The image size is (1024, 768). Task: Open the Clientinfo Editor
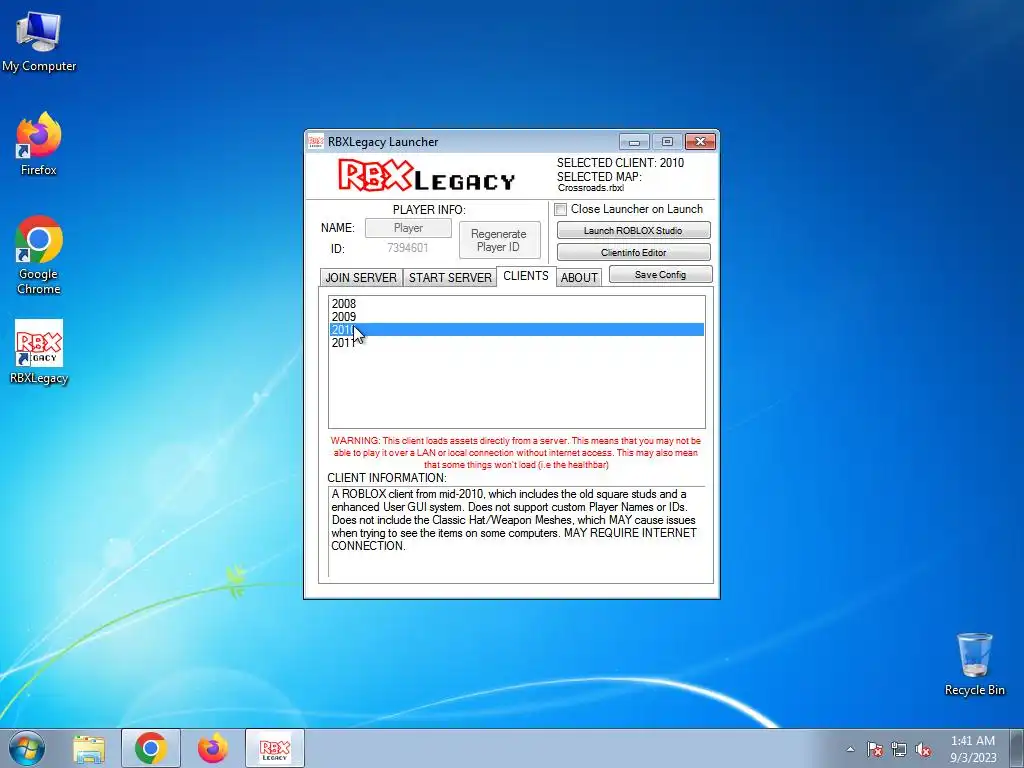point(633,253)
